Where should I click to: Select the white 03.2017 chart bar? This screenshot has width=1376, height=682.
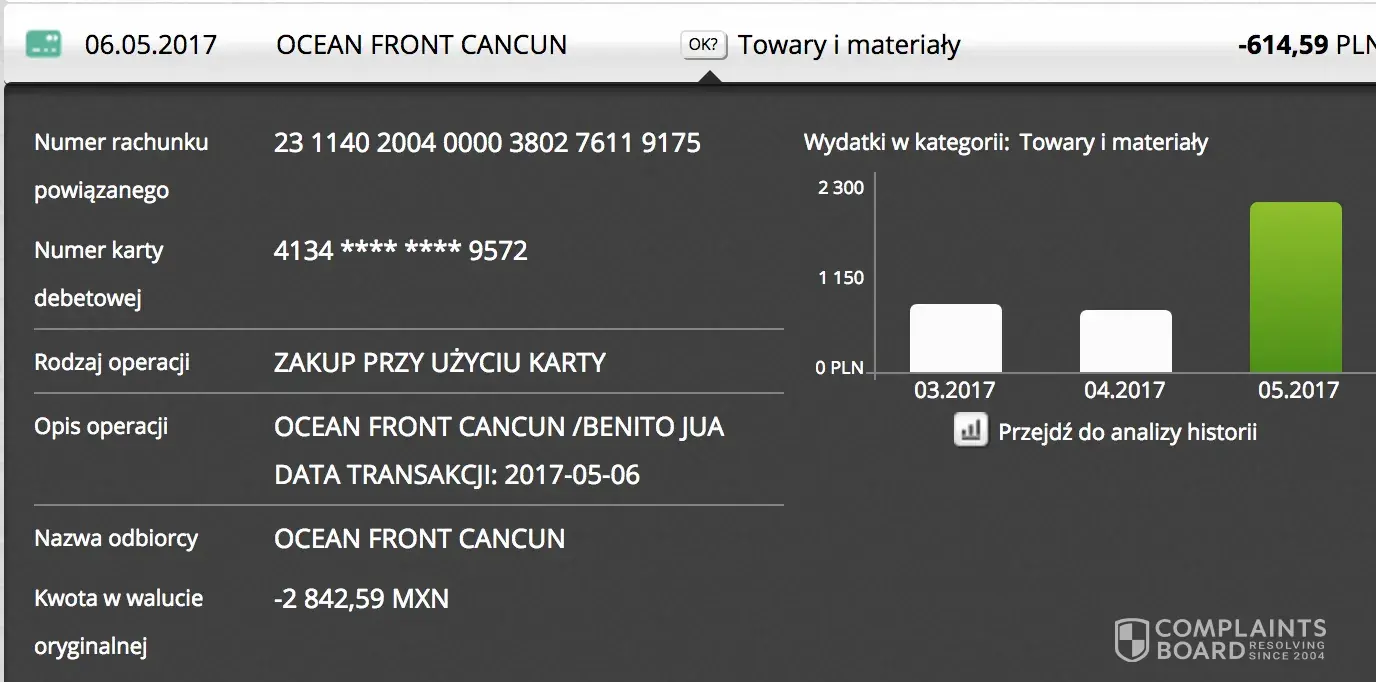(955, 338)
